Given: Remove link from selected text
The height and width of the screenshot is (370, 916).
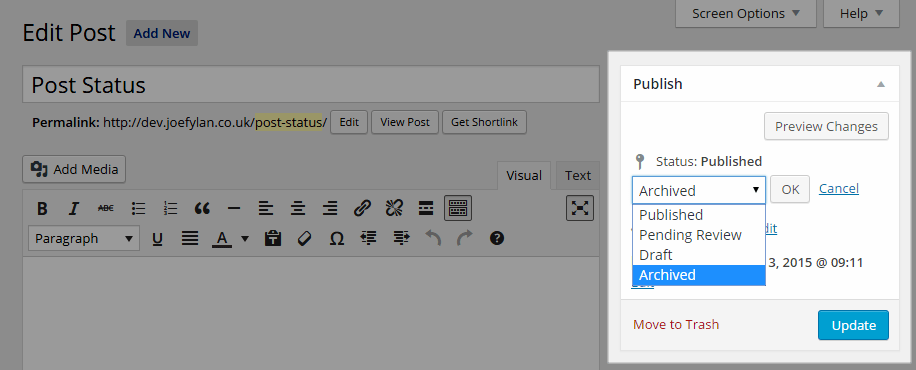Looking at the screenshot, I should [394, 208].
